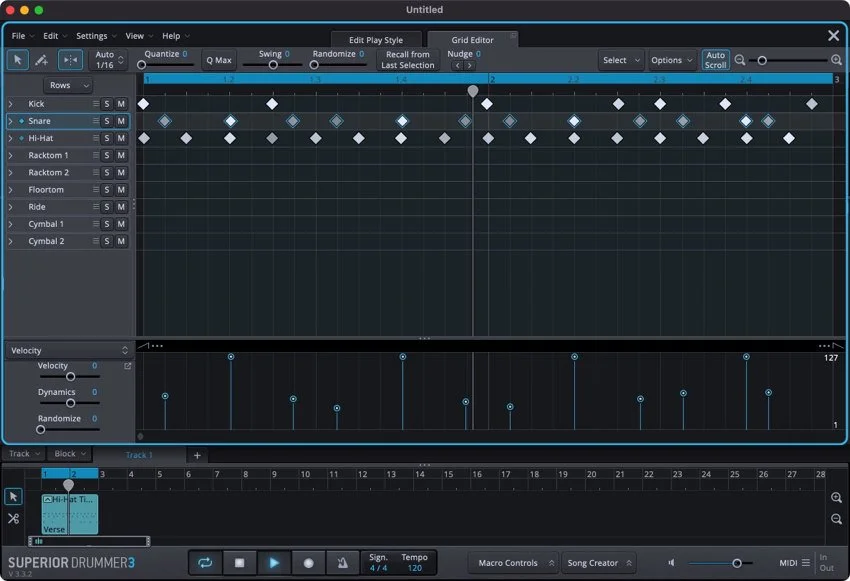Expand the Hi-Hat row chevron
The image size is (850, 581).
[10, 138]
